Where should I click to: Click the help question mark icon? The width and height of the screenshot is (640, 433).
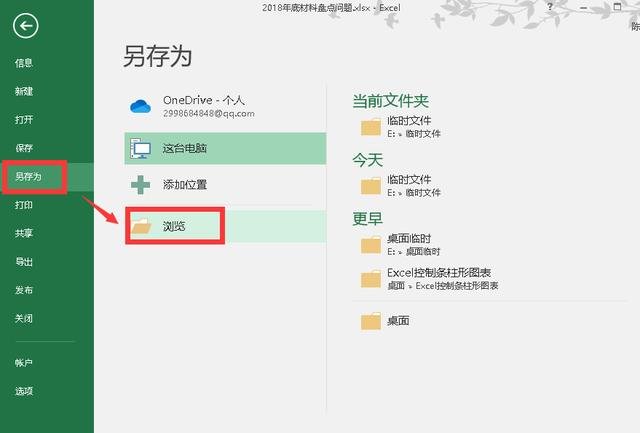click(550, 7)
